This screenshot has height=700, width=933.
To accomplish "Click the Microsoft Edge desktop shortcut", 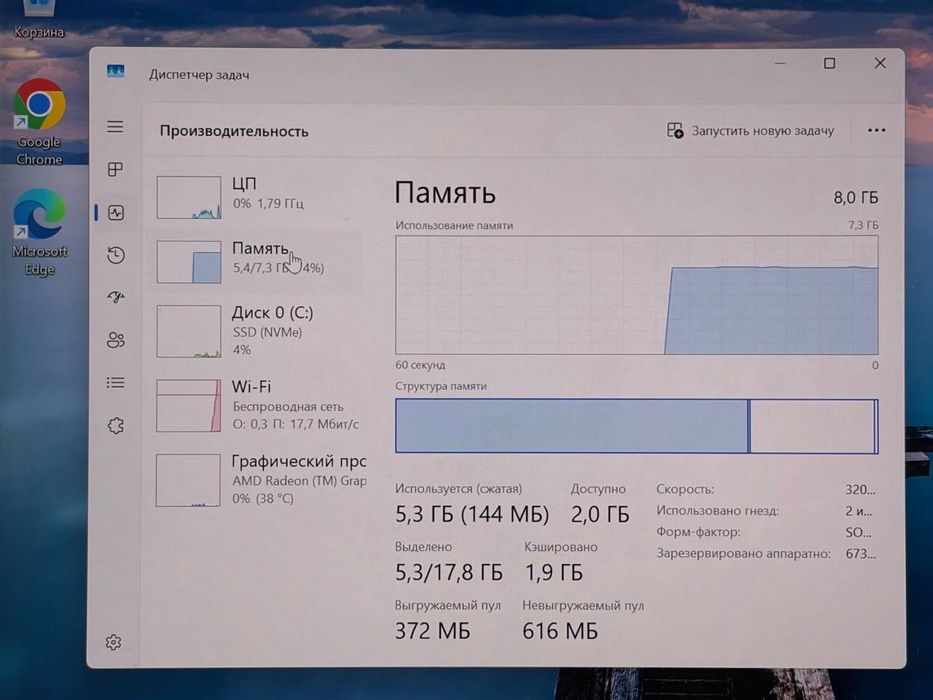I will [39, 232].
